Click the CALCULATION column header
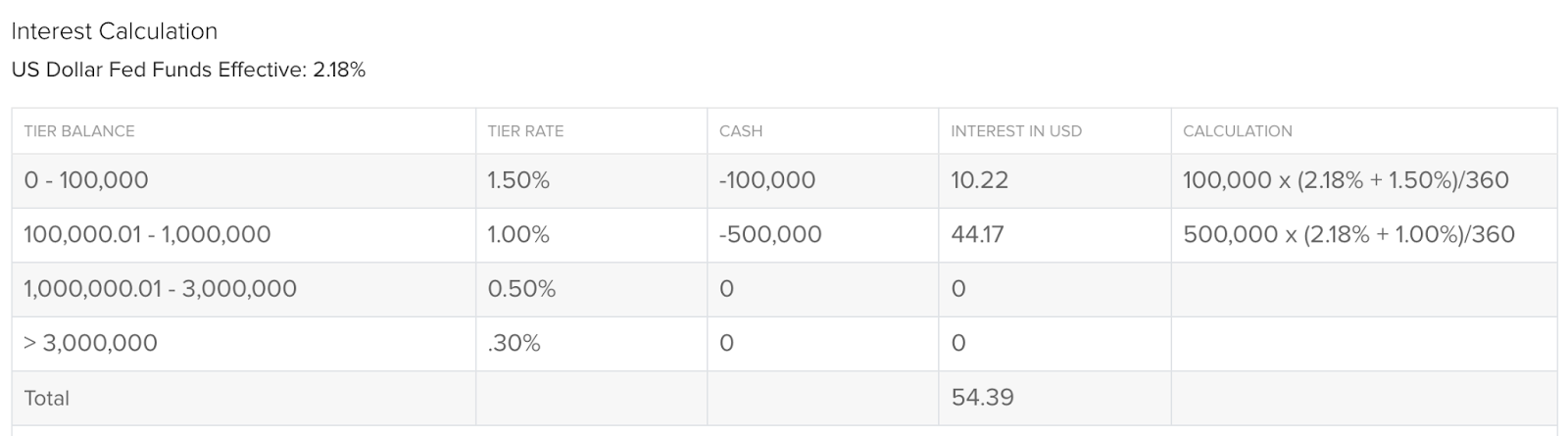Screen dimensions: 1568x436 click(x=1238, y=131)
